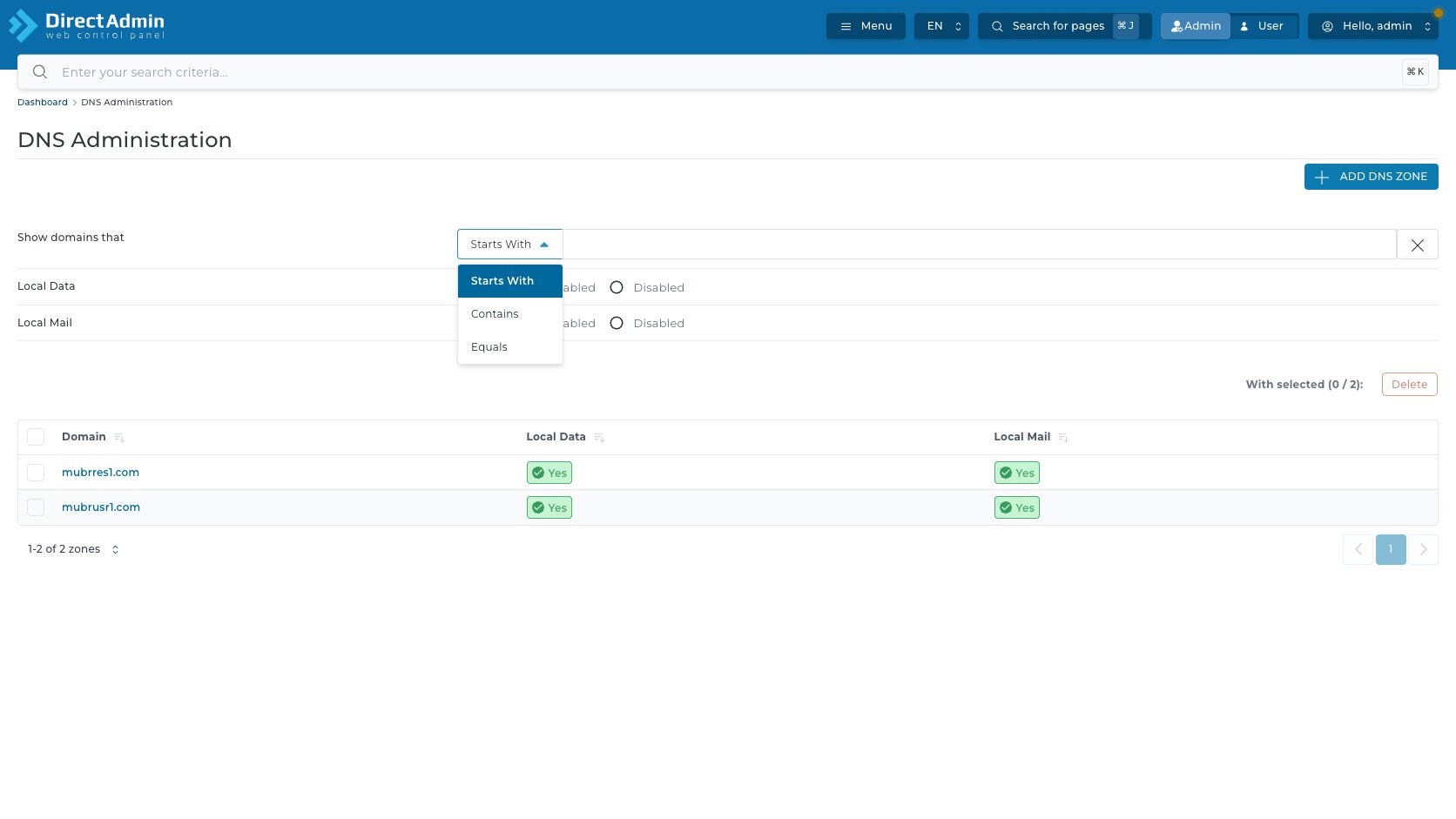
Task: Go to next page arrow
Action: coord(1423,549)
